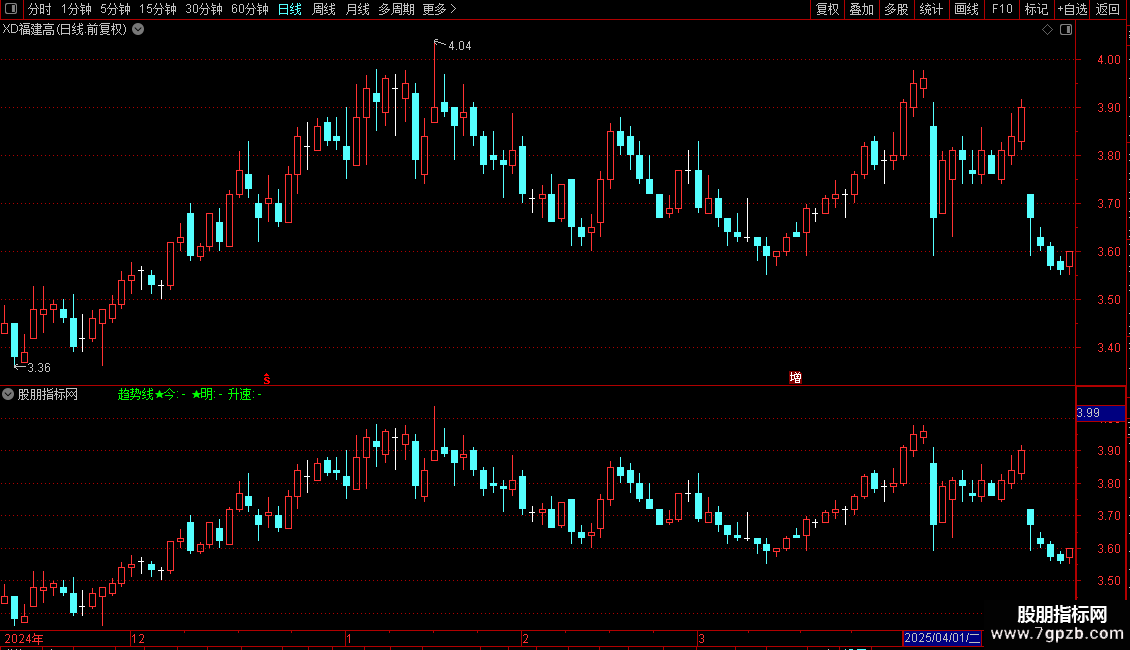Switch to 周线 weekly chart
The width and height of the screenshot is (1130, 650).
(x=324, y=9)
